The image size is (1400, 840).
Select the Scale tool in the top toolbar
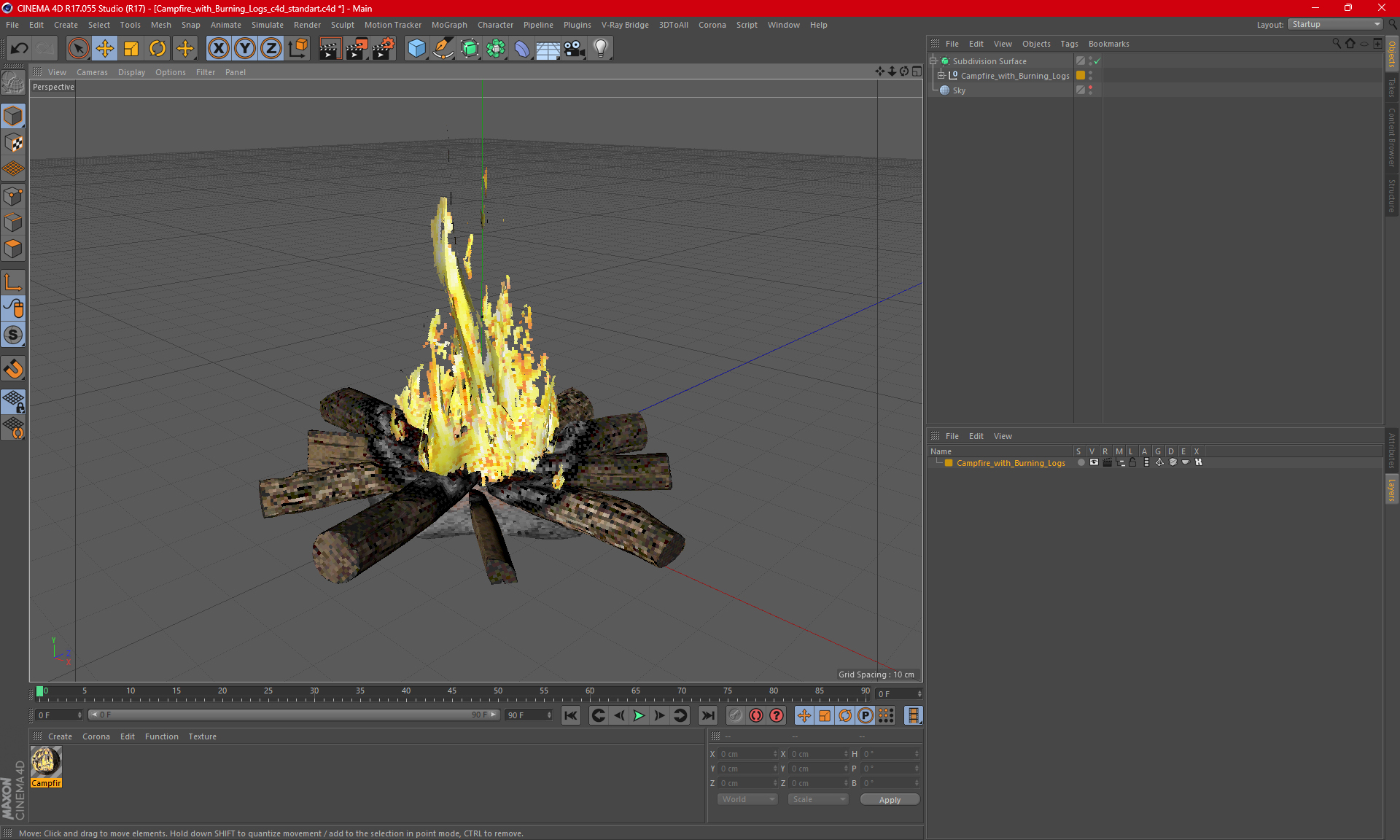coord(131,49)
